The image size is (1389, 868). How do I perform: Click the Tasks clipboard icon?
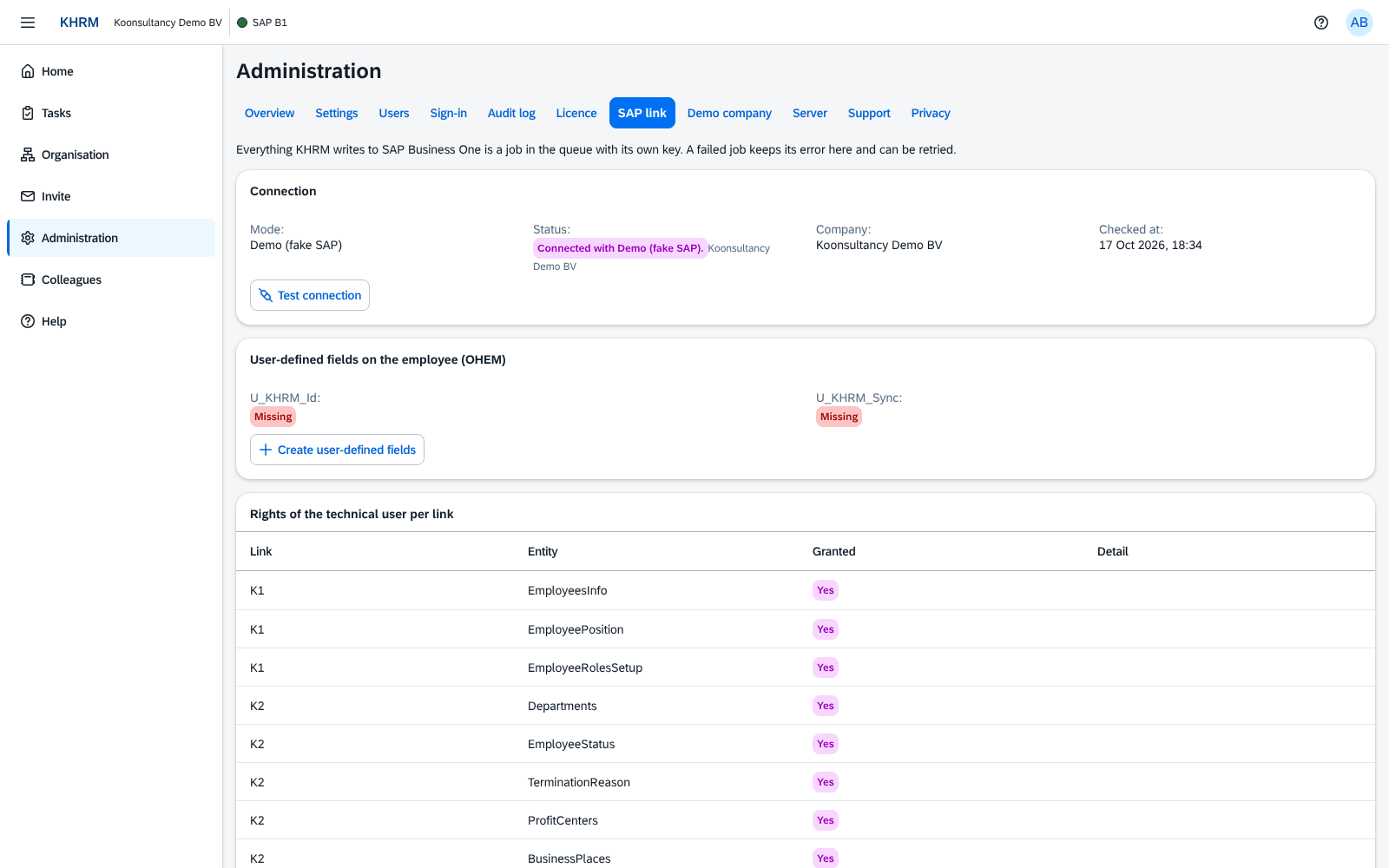[x=28, y=113]
